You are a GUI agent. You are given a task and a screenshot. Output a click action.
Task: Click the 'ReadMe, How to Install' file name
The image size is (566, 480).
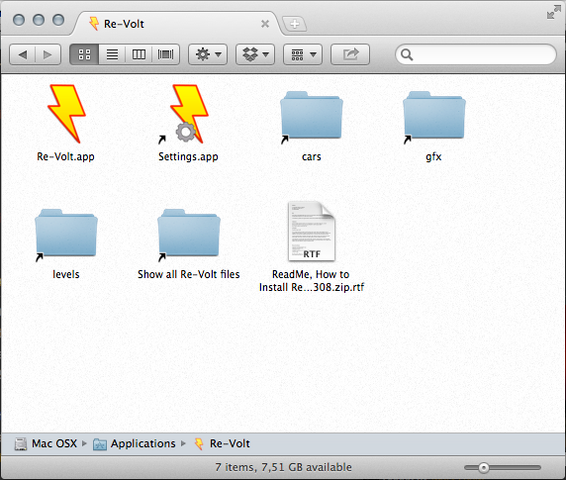click(311, 281)
